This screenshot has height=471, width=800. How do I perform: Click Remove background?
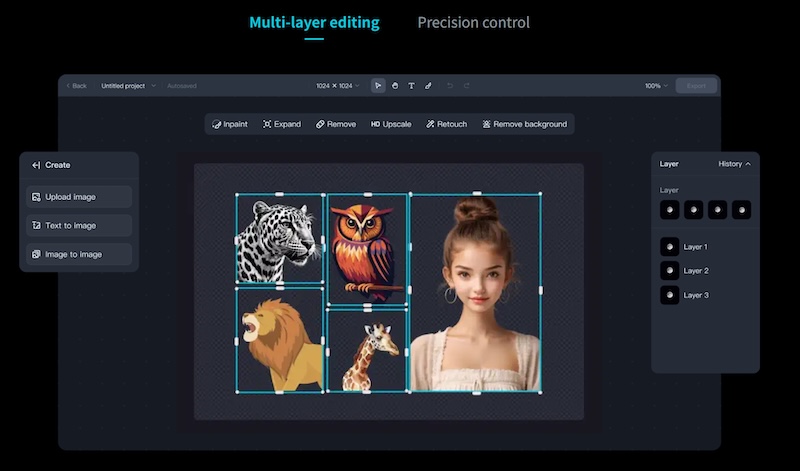[x=524, y=124]
